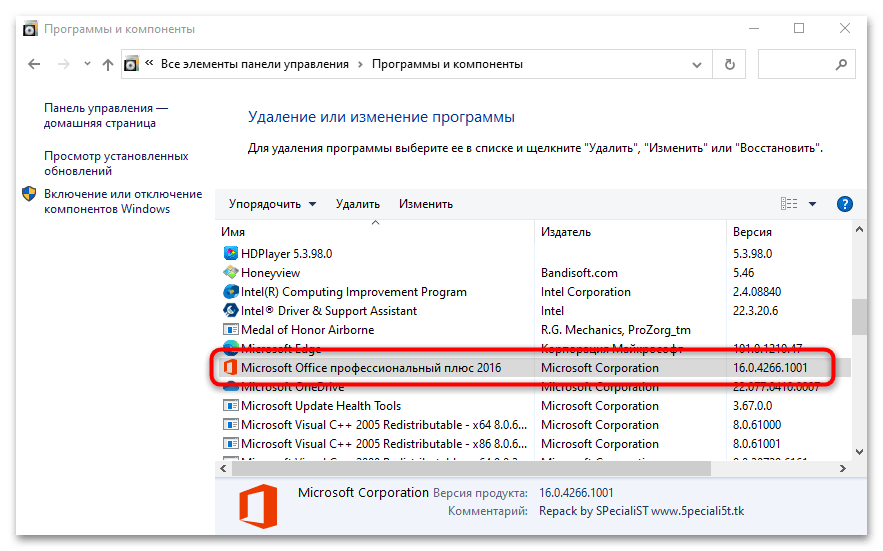Click the Honeyview program icon
Screen dimensions: 883x551
[231, 273]
